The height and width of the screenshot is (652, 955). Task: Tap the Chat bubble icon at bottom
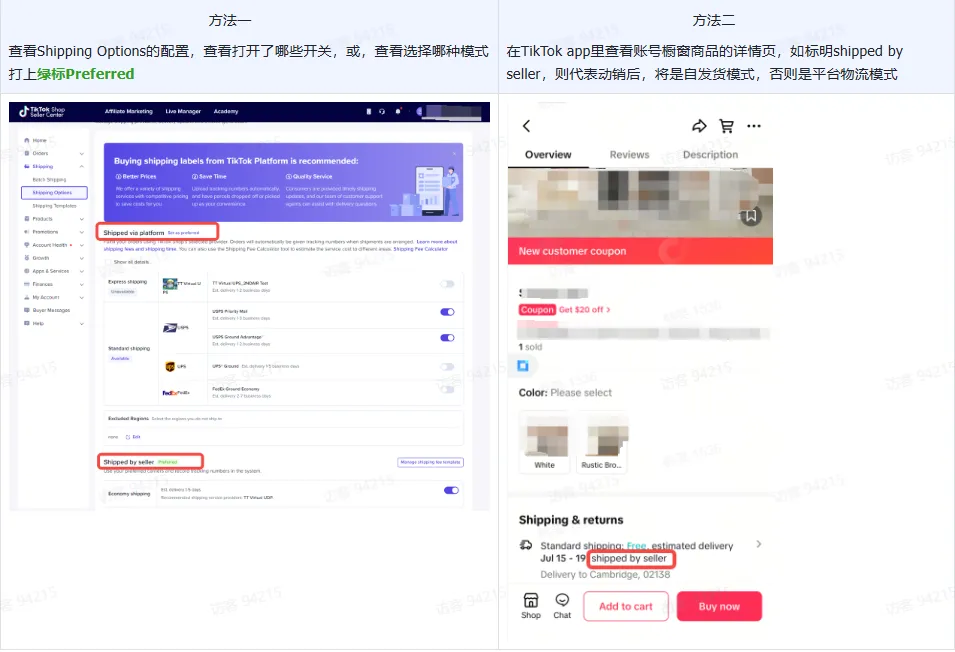coord(562,600)
